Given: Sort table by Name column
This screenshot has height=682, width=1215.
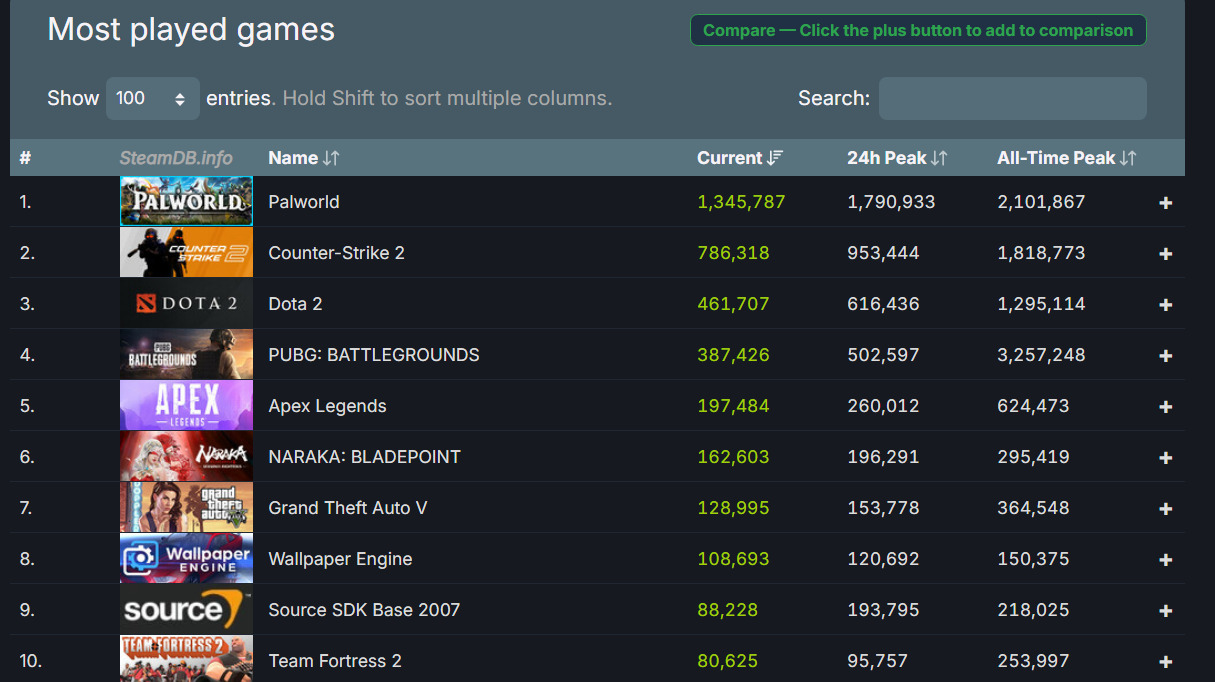Looking at the screenshot, I should [x=304, y=158].
